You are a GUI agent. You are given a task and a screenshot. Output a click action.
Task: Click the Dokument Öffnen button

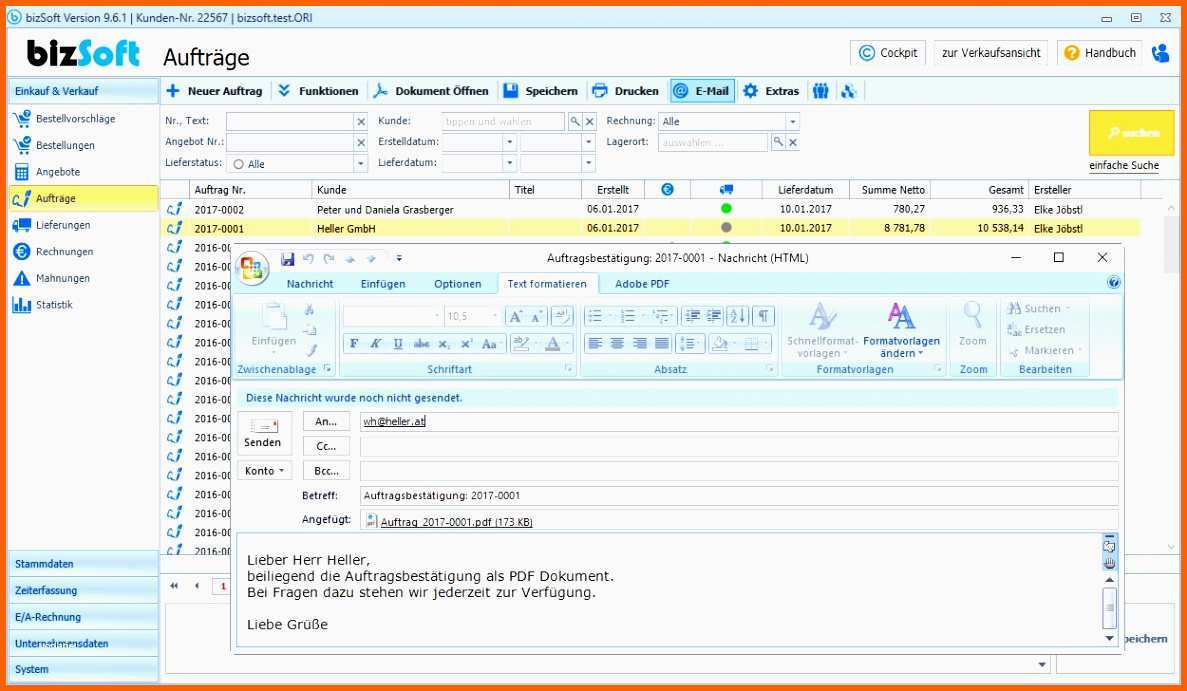point(431,91)
